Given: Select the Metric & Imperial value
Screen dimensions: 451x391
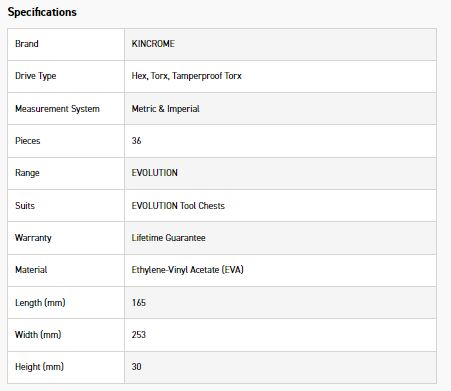Looking at the screenshot, I should [165, 109].
